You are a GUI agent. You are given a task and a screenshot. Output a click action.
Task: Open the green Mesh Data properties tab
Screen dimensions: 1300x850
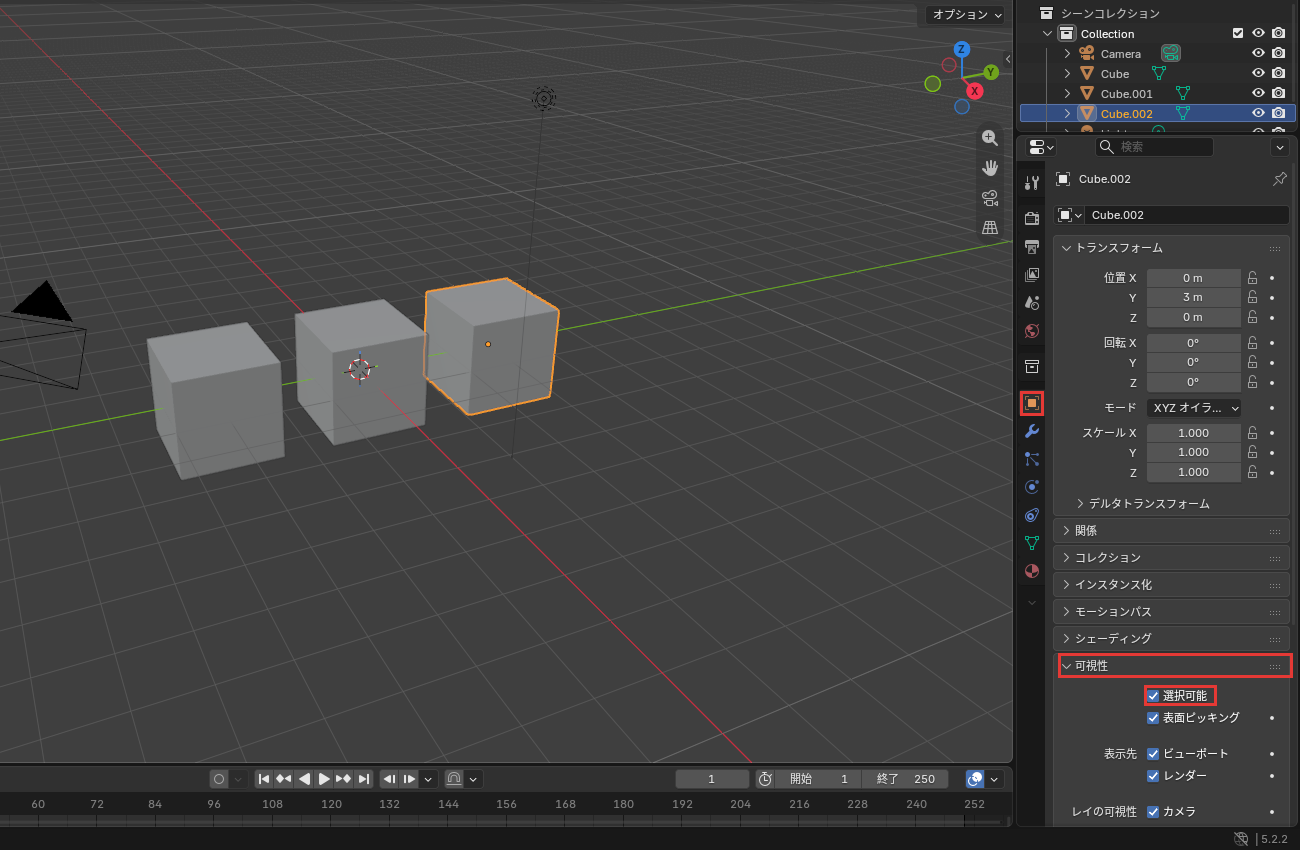[x=1032, y=543]
